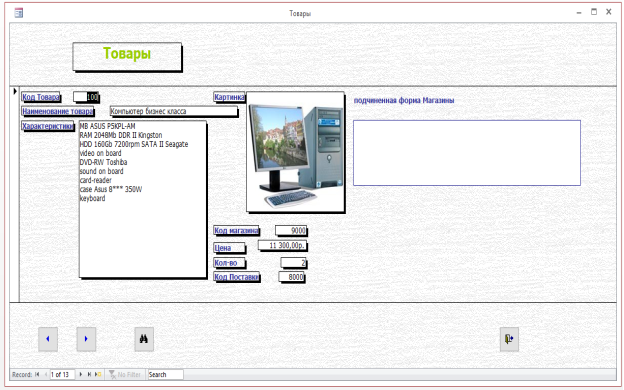Viewport: 624px width, 390px height.
Task: Jump to first record in navigation bar
Action: (37, 374)
